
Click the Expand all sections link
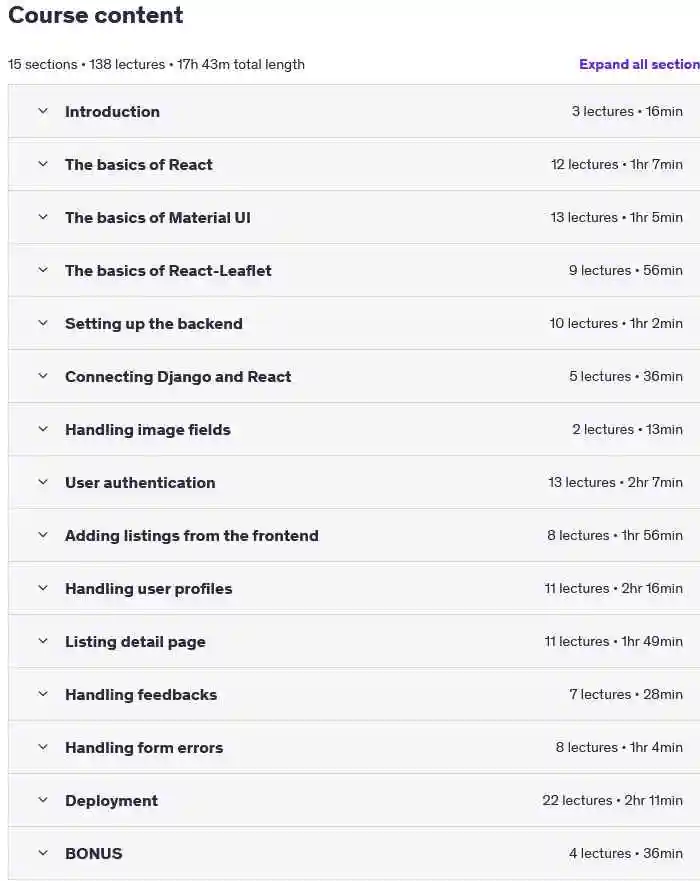point(639,64)
